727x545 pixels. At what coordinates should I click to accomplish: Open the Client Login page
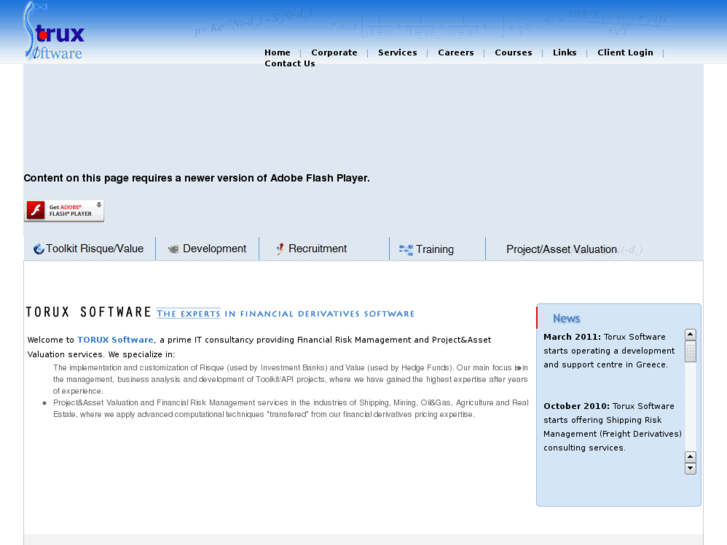click(625, 52)
